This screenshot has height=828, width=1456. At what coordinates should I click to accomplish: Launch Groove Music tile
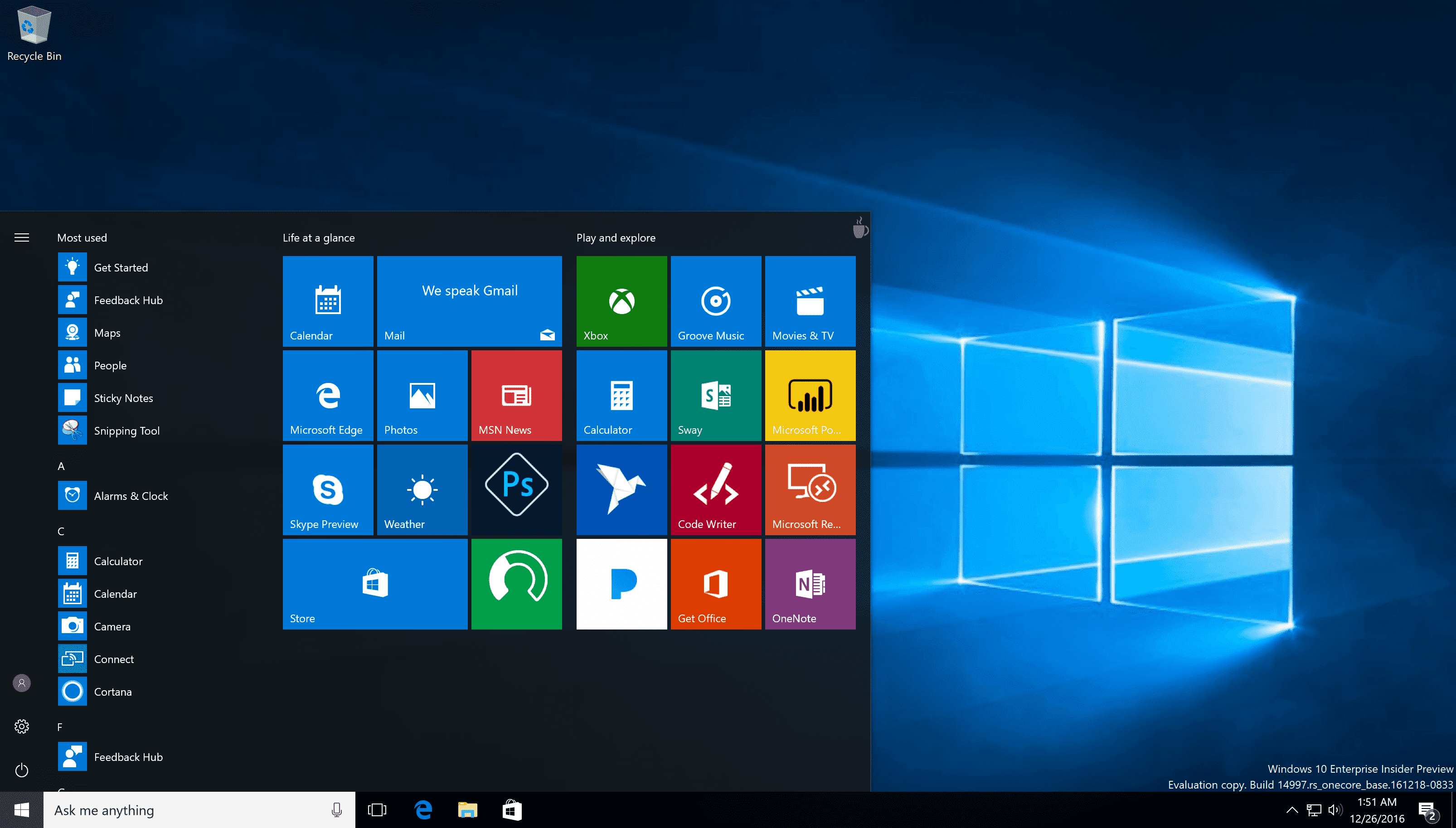(715, 299)
